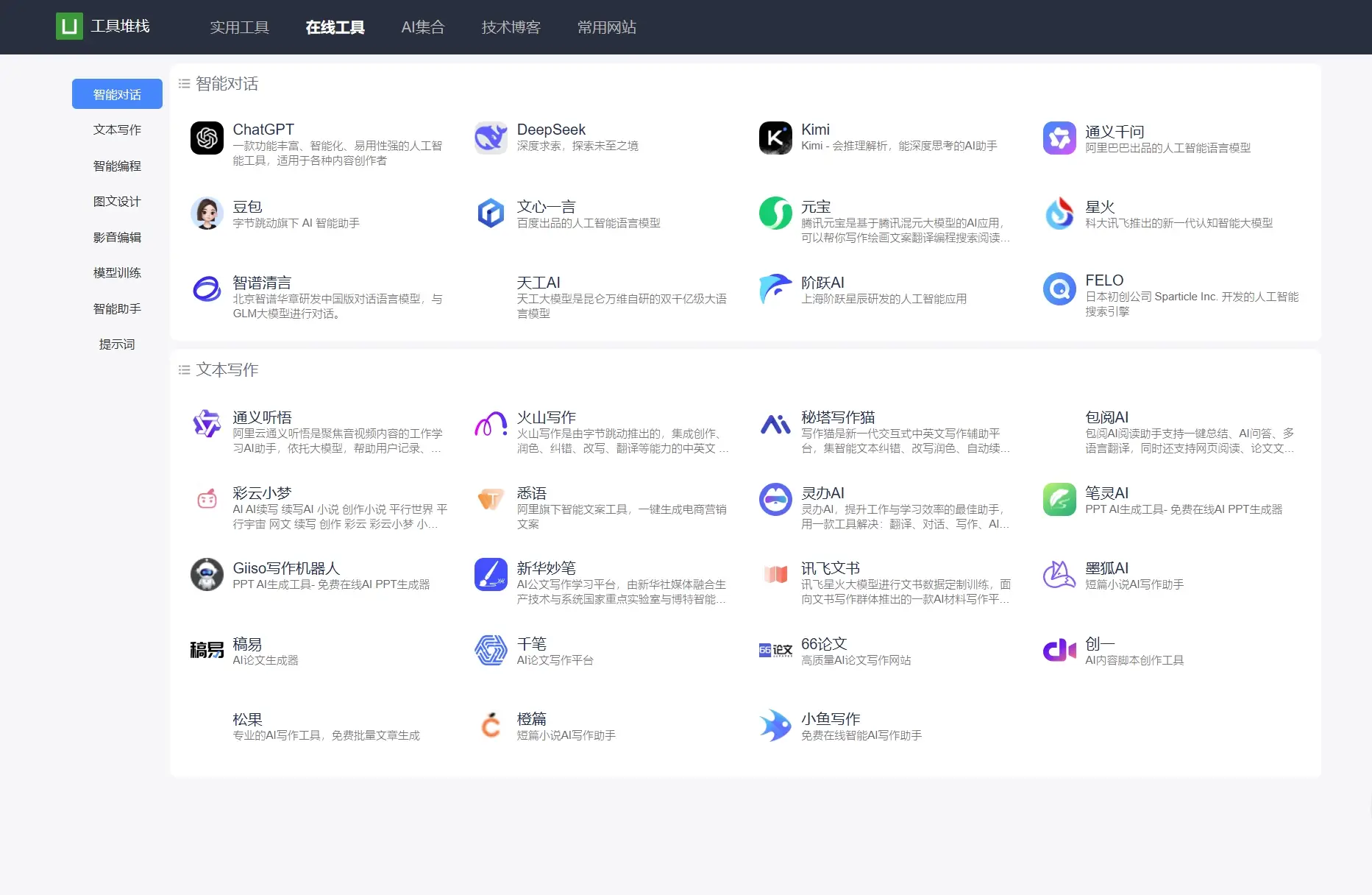Click the FELO search icon

pyautogui.click(x=1059, y=289)
